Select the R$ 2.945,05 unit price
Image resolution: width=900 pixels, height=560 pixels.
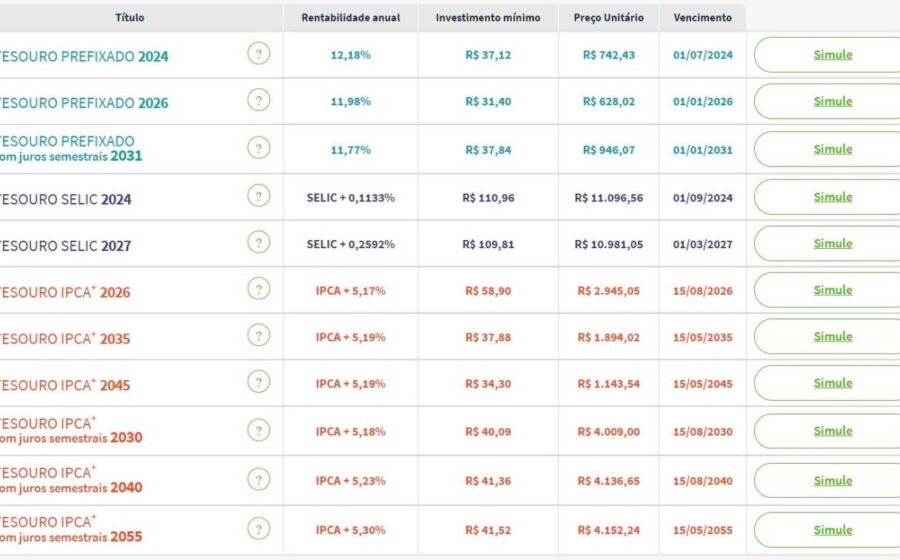click(608, 291)
